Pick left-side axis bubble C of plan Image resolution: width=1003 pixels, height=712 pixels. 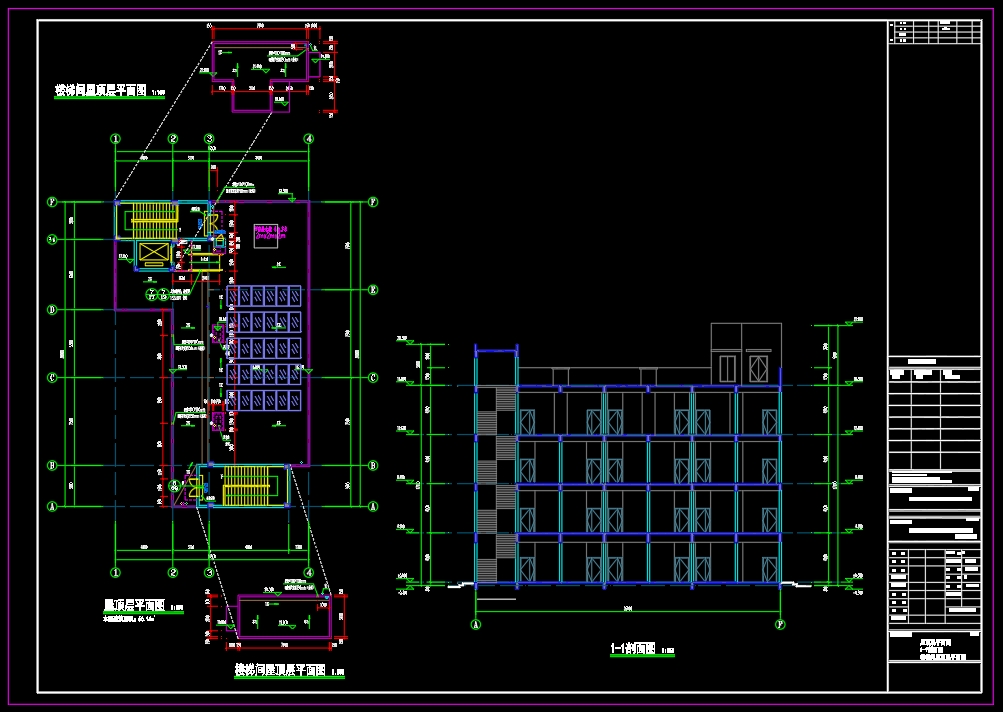point(52,377)
